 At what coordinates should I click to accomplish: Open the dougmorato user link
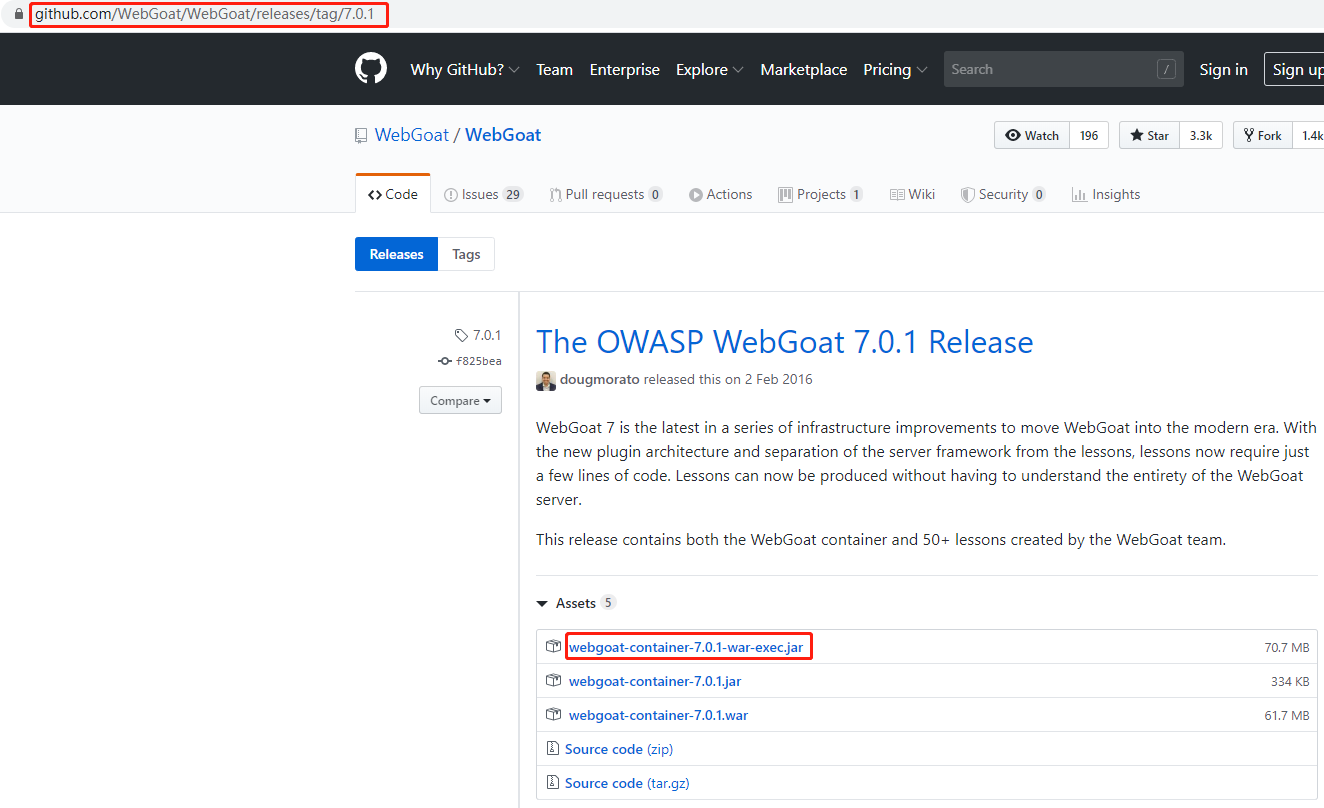[600, 380]
